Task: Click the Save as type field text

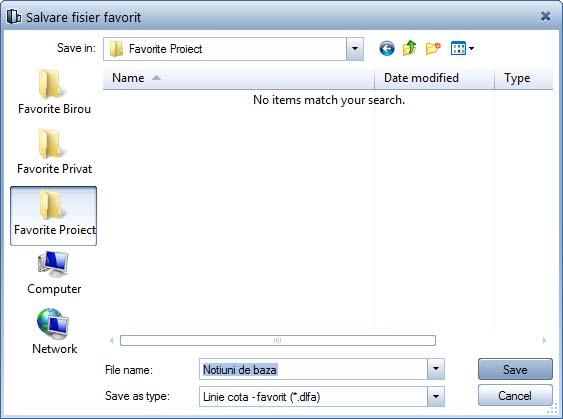Action: 261,397
